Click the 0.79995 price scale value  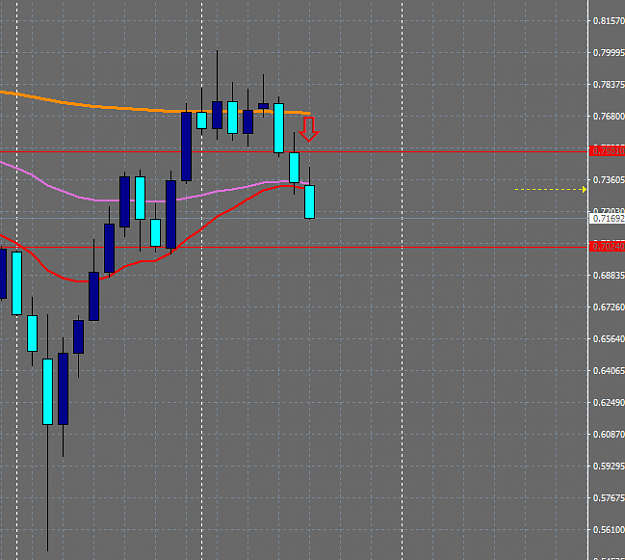coord(608,53)
